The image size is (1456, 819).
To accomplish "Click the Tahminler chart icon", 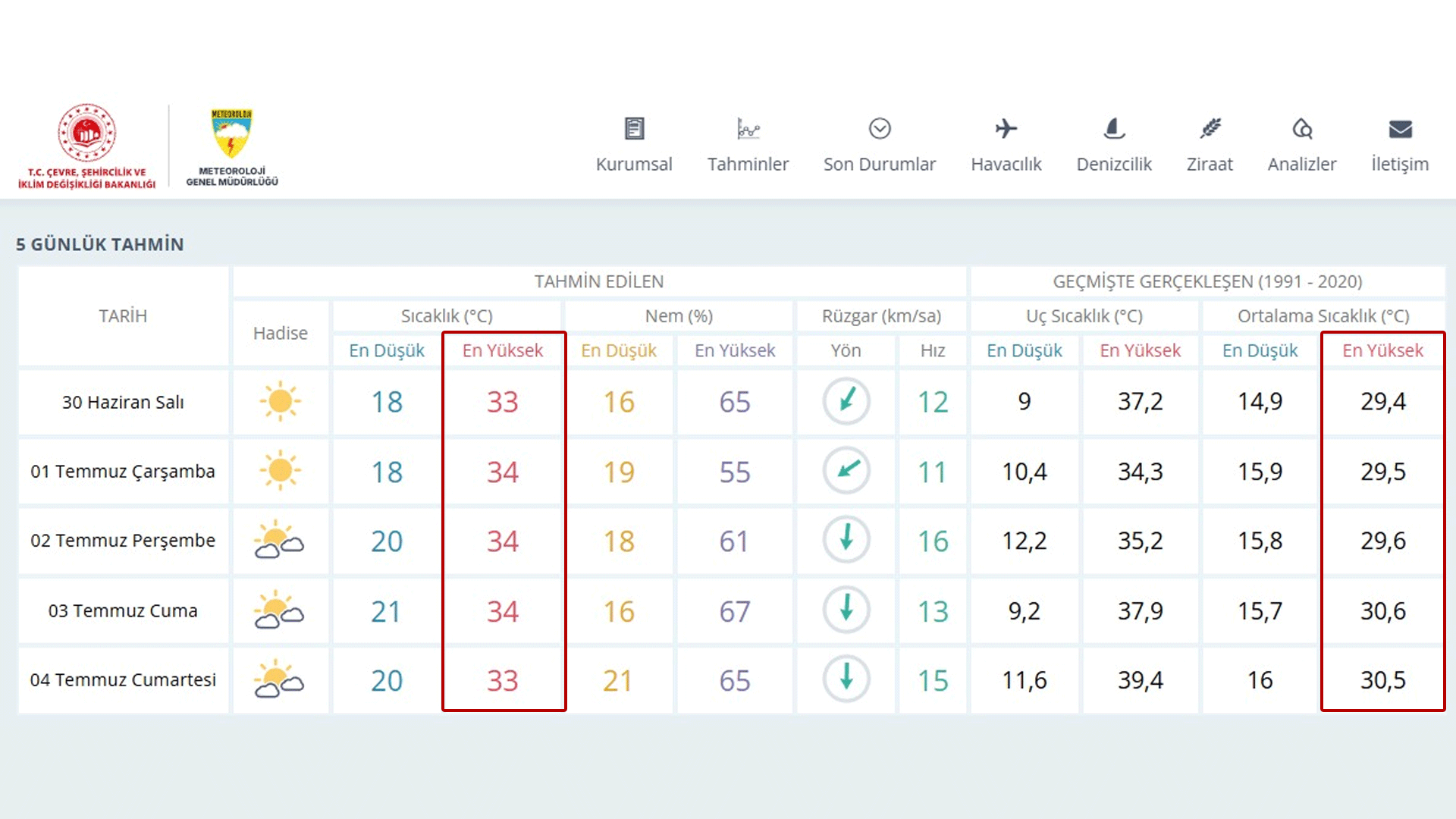I will 748,129.
